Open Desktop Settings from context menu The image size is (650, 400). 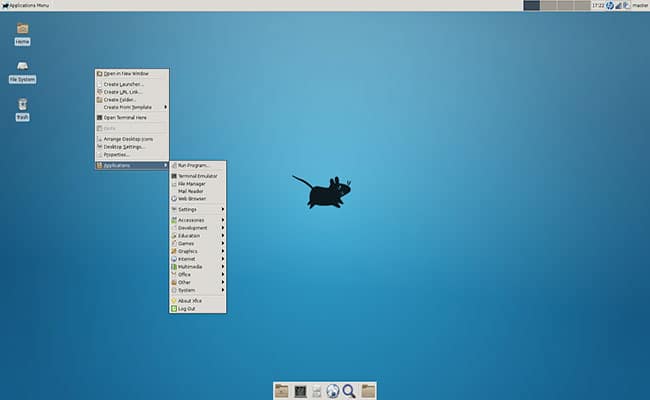click(x=132, y=147)
